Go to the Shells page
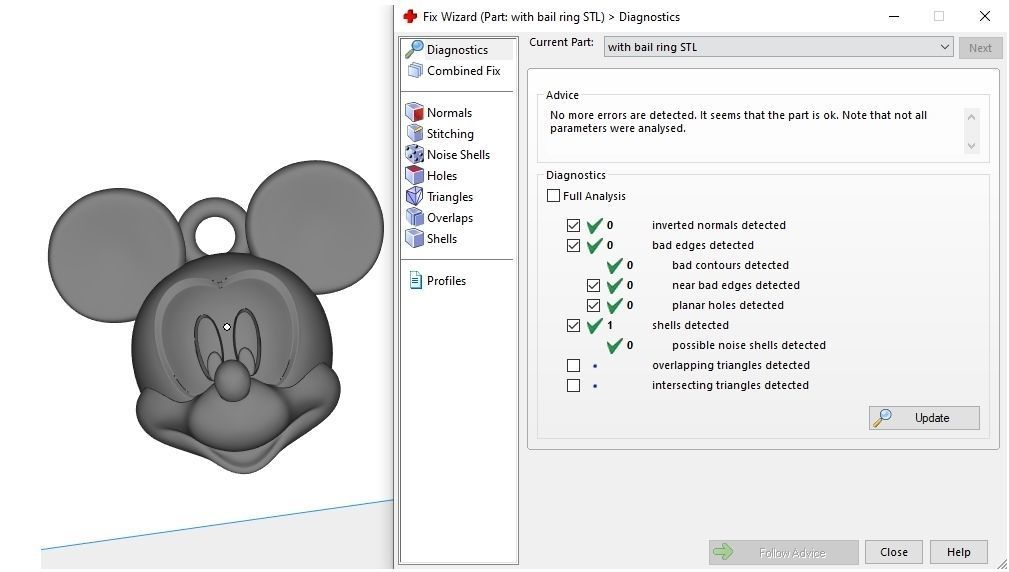 pyautogui.click(x=441, y=239)
